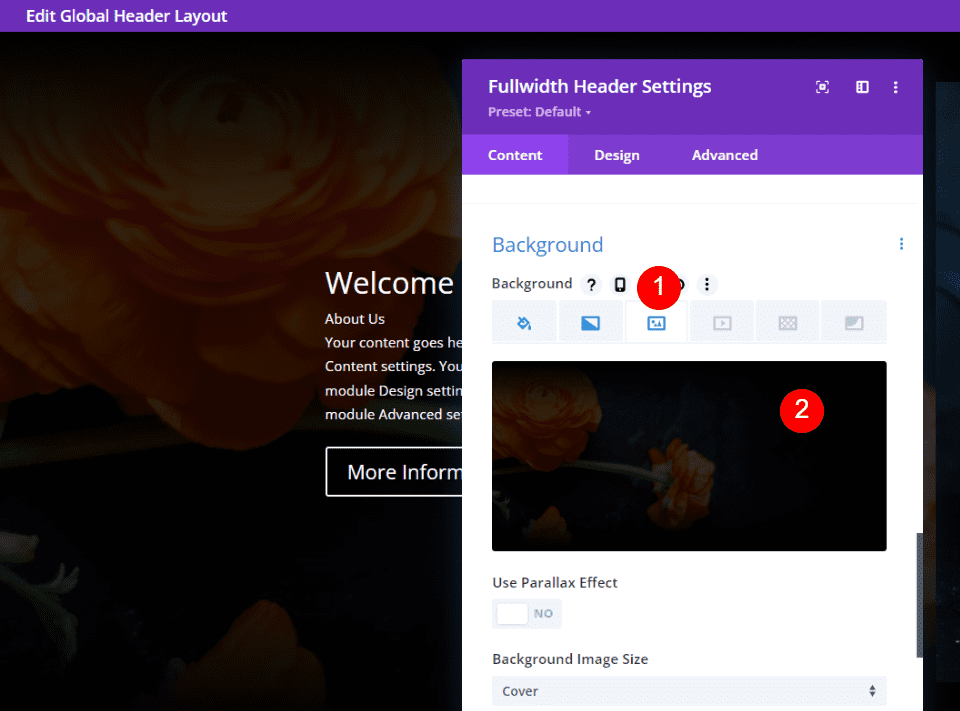The height and width of the screenshot is (711, 960).
Task: Toggle Use Parallax Effect switch
Action: [x=527, y=613]
